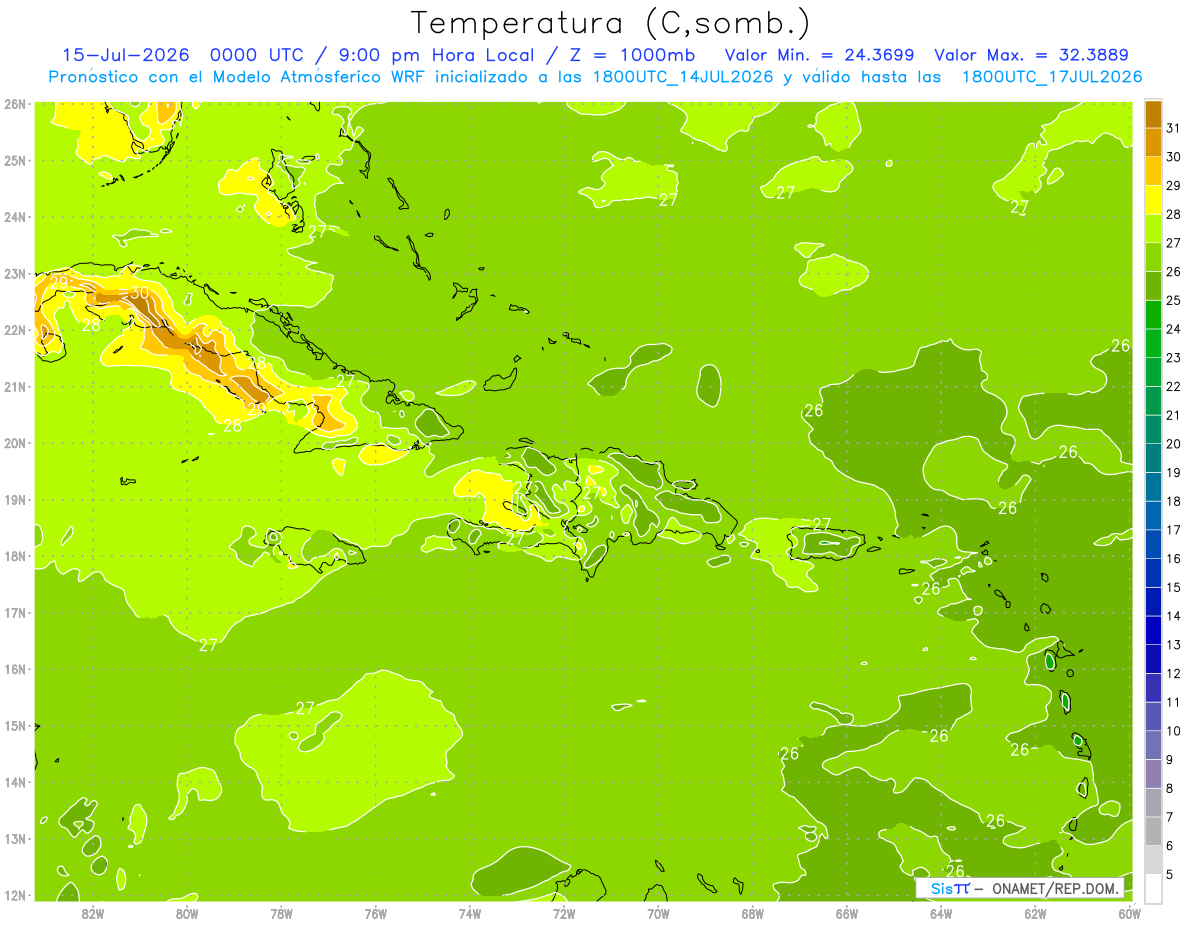Click the "78W" longitude label
Image resolution: width=1200 pixels, height=927 pixels.
click(281, 913)
